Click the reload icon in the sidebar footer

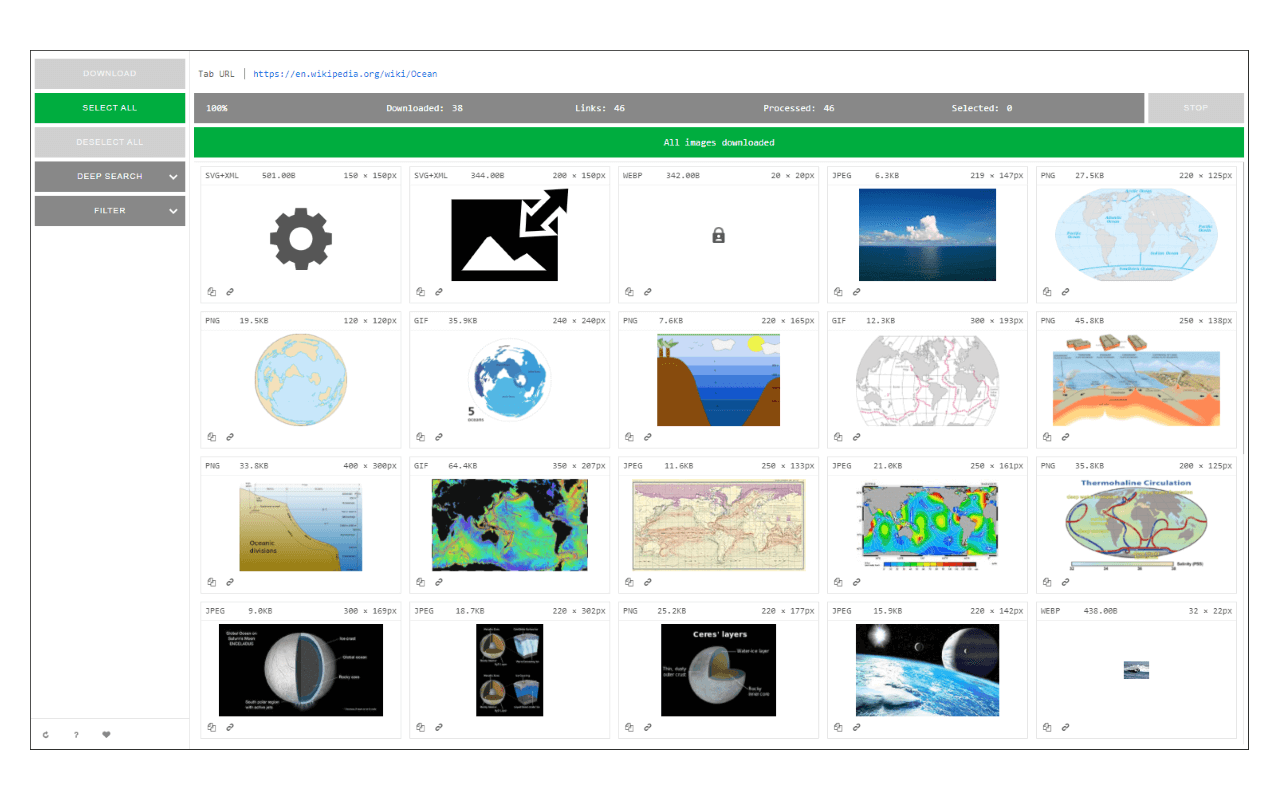pyautogui.click(x=46, y=735)
